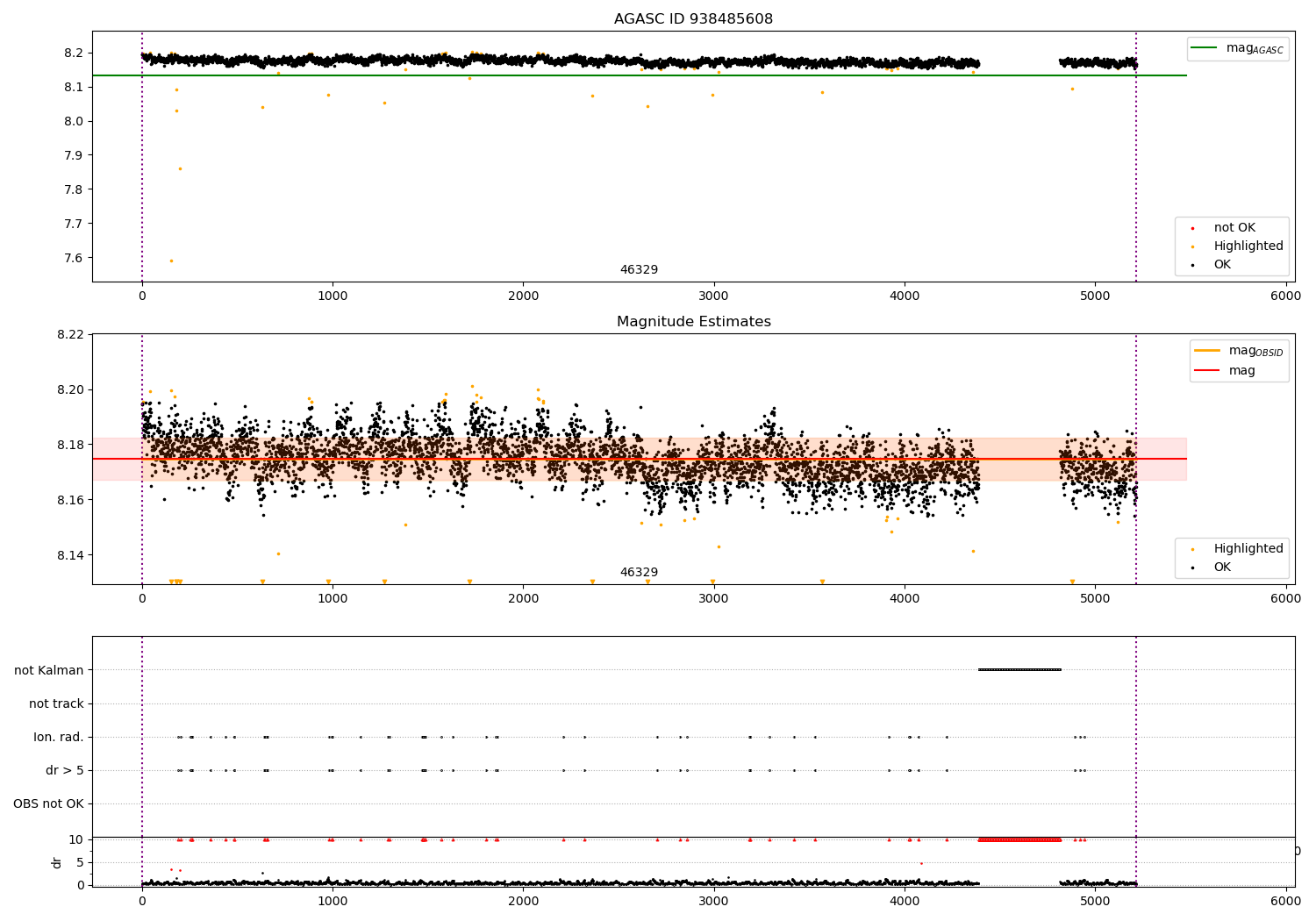Click the 10 tick on dr axis
Viewport: 1316px width, 921px height.
(75, 839)
